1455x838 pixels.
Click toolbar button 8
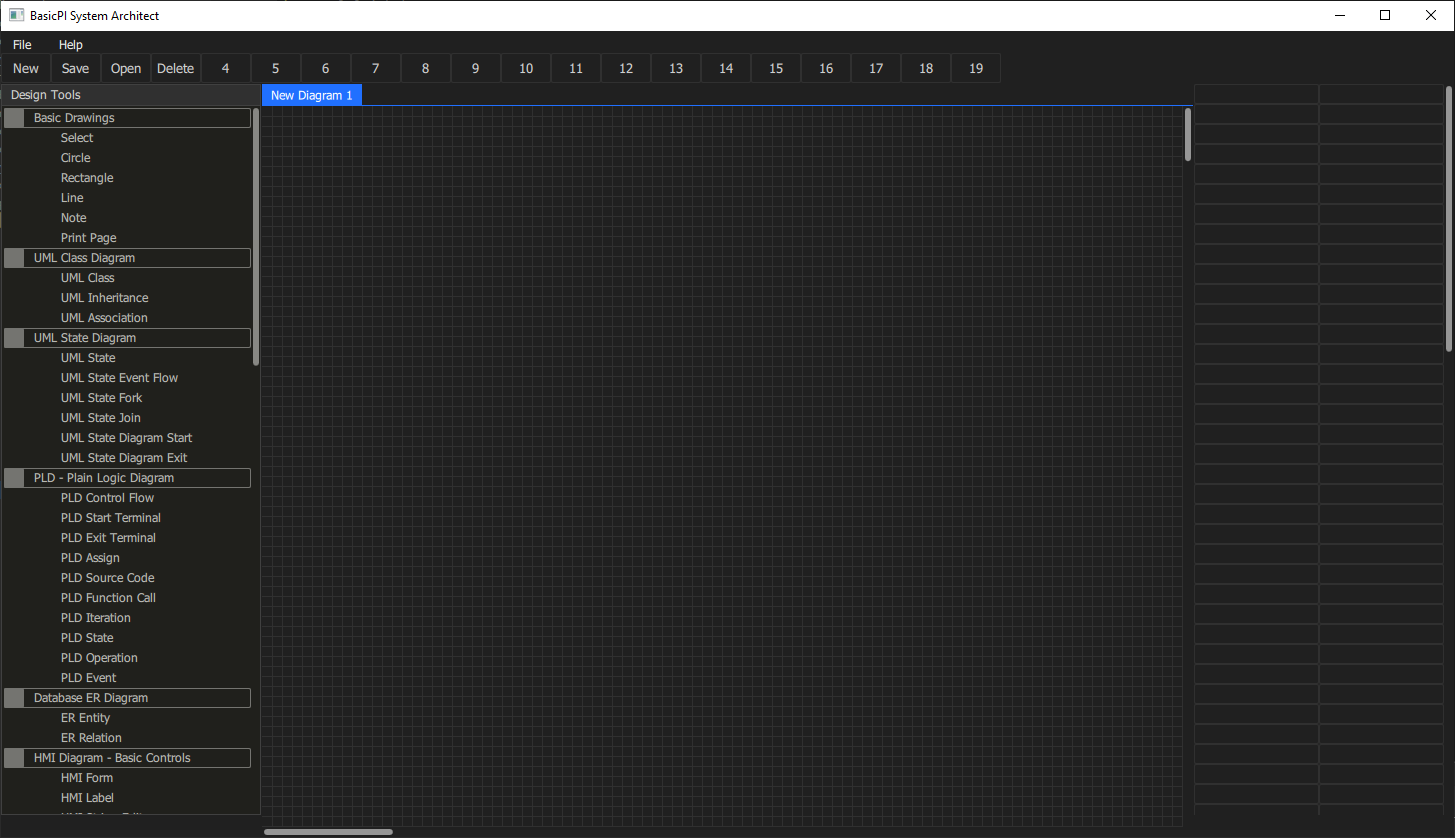(426, 68)
